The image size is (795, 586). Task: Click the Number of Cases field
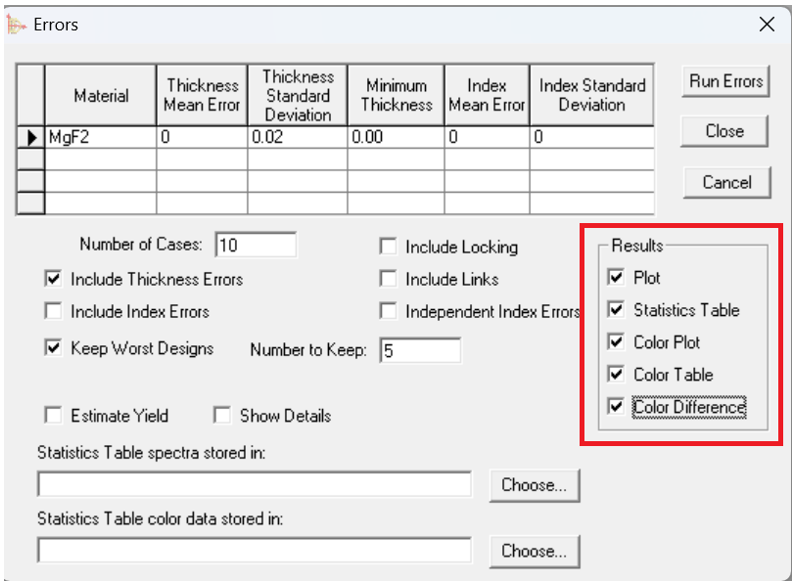coord(255,245)
